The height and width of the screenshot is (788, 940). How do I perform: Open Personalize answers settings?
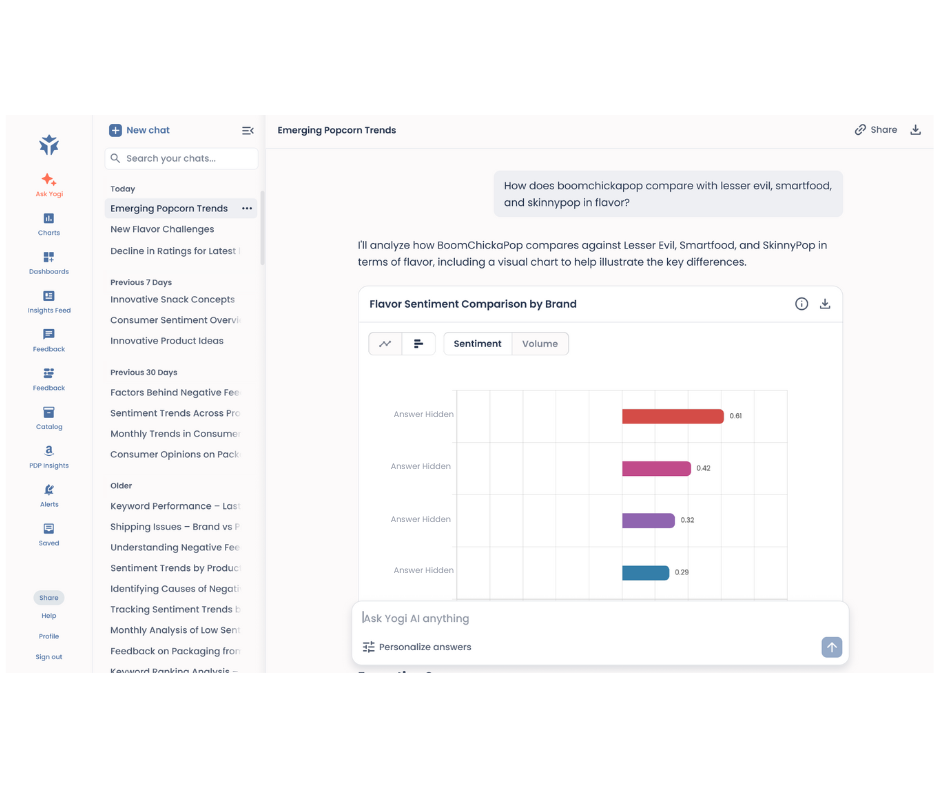tap(417, 647)
